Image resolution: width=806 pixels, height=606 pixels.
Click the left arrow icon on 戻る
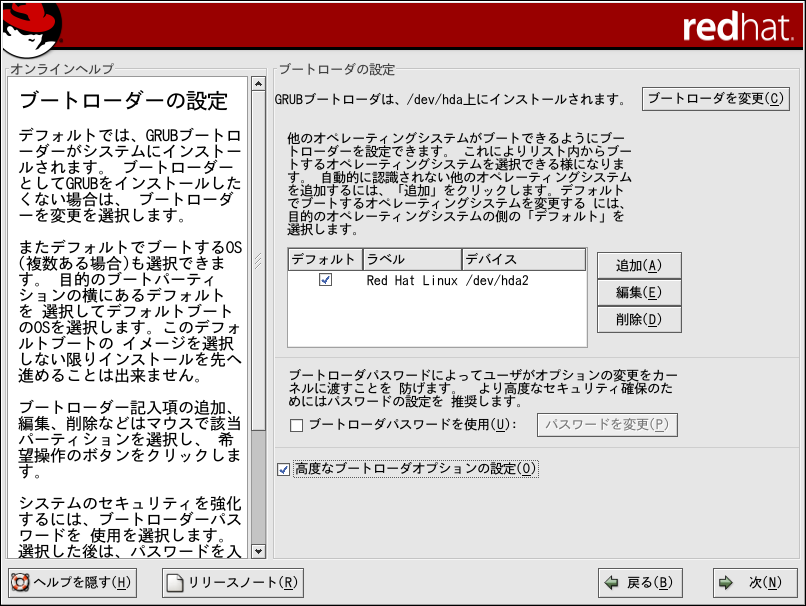point(610,583)
